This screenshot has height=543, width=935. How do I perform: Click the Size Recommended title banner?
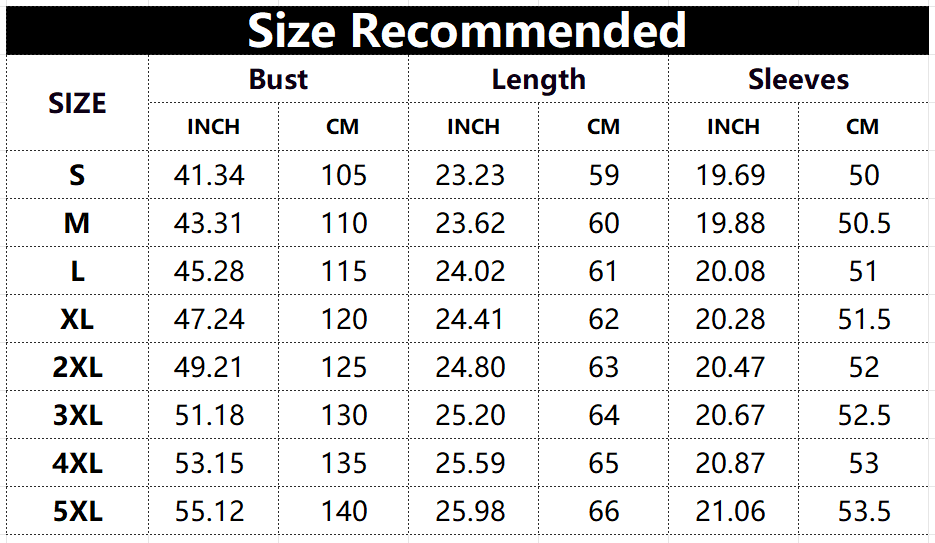coord(468,30)
